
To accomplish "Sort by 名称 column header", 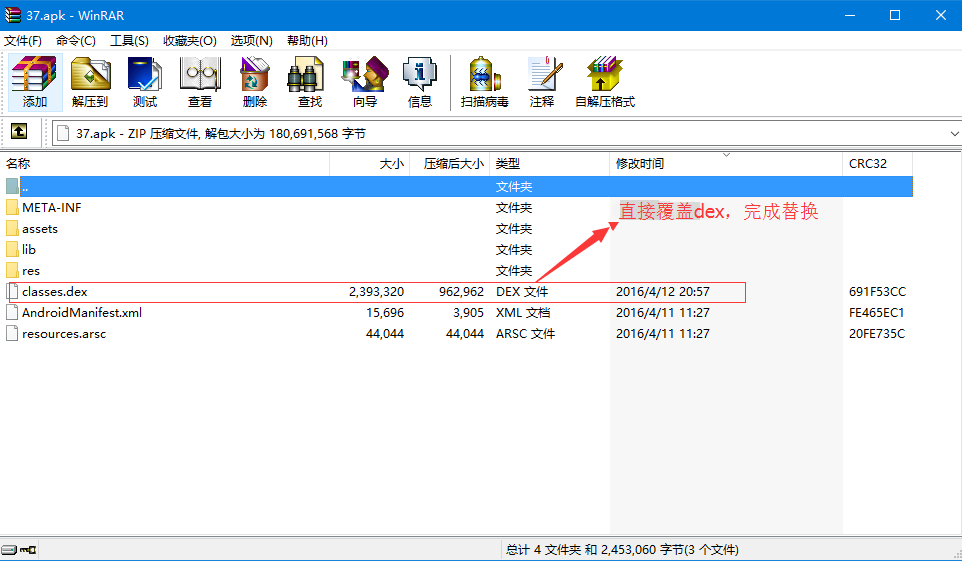I will tap(164, 163).
